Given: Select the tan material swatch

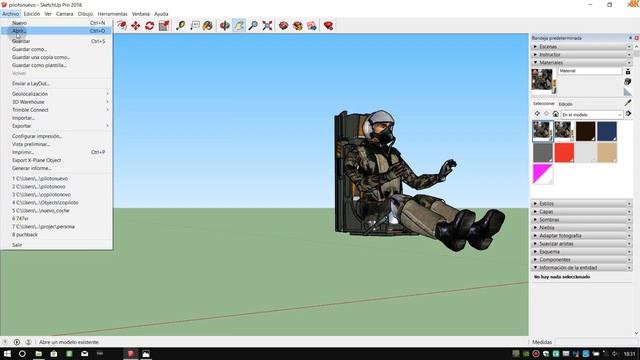Looking at the screenshot, I should point(607,153).
